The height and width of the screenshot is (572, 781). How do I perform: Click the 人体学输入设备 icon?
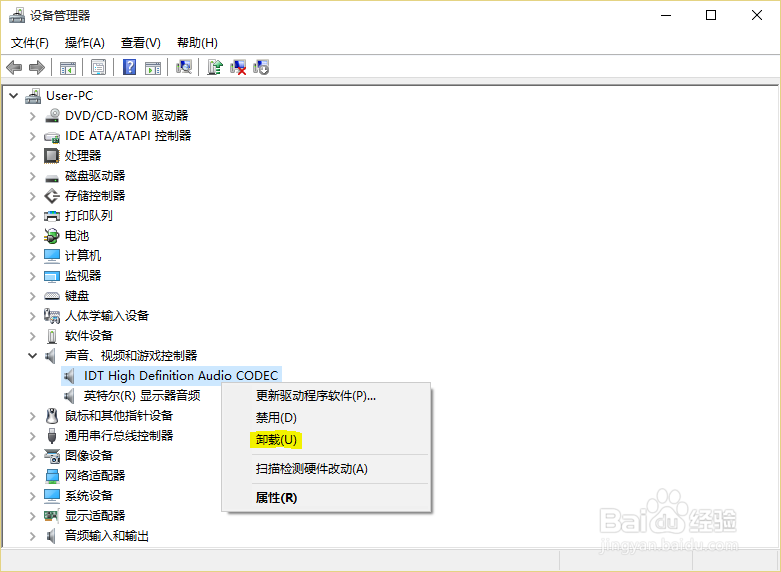click(52, 316)
